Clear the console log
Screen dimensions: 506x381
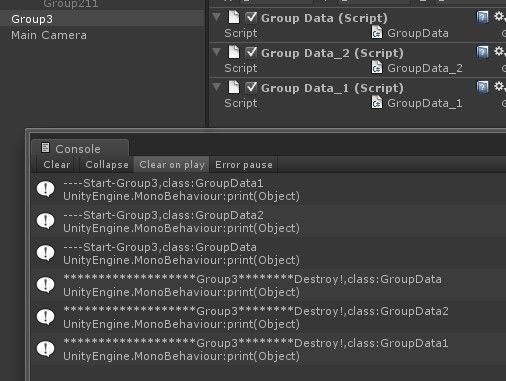pyautogui.click(x=56, y=165)
